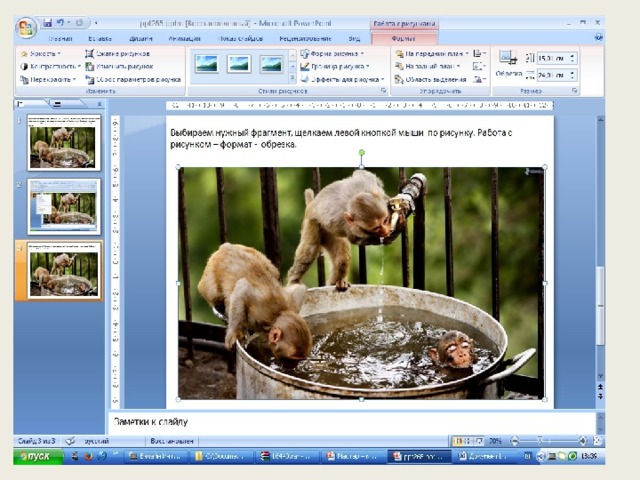Activate the Обрезка crop tool

509,63
